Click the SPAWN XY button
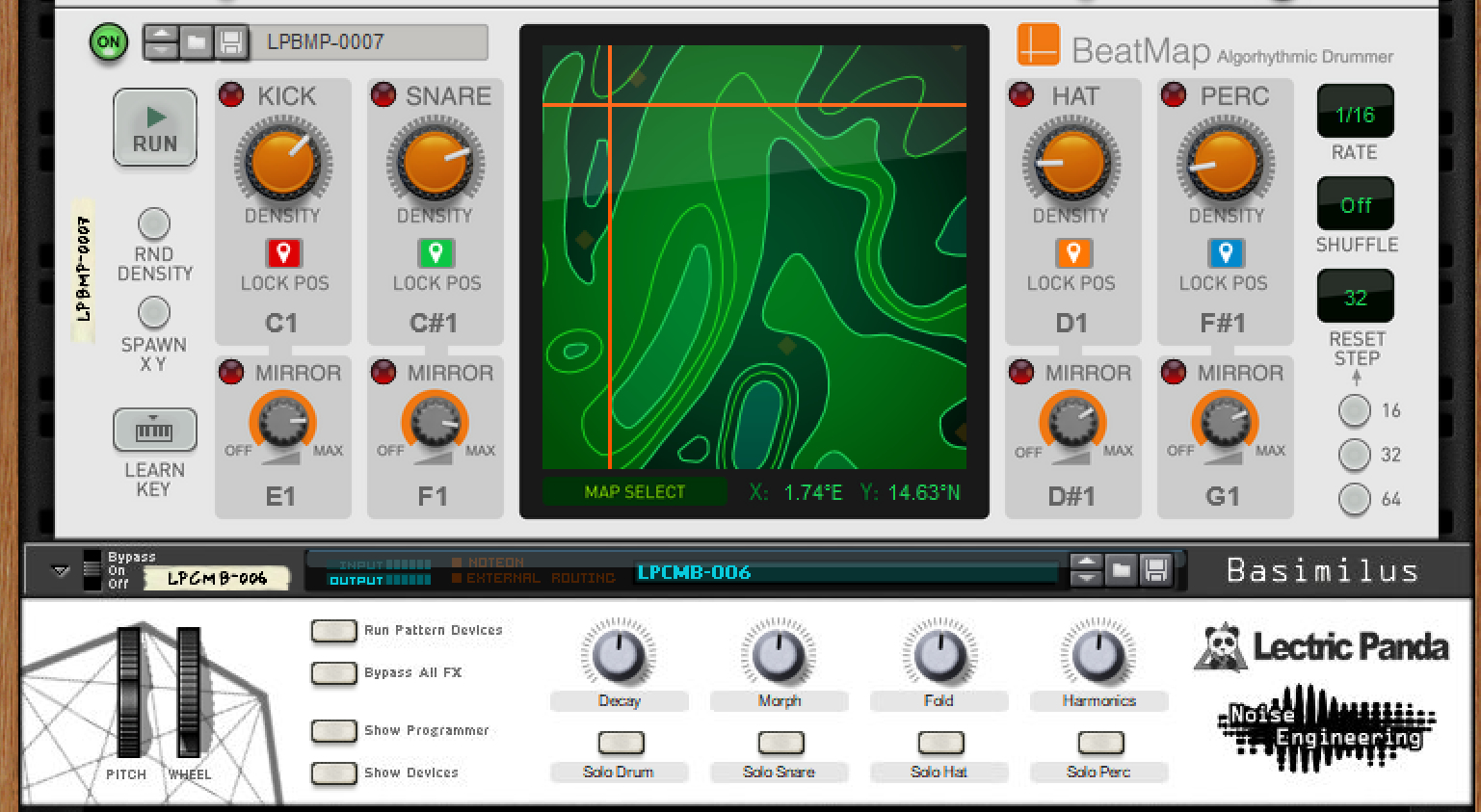 click(154, 313)
